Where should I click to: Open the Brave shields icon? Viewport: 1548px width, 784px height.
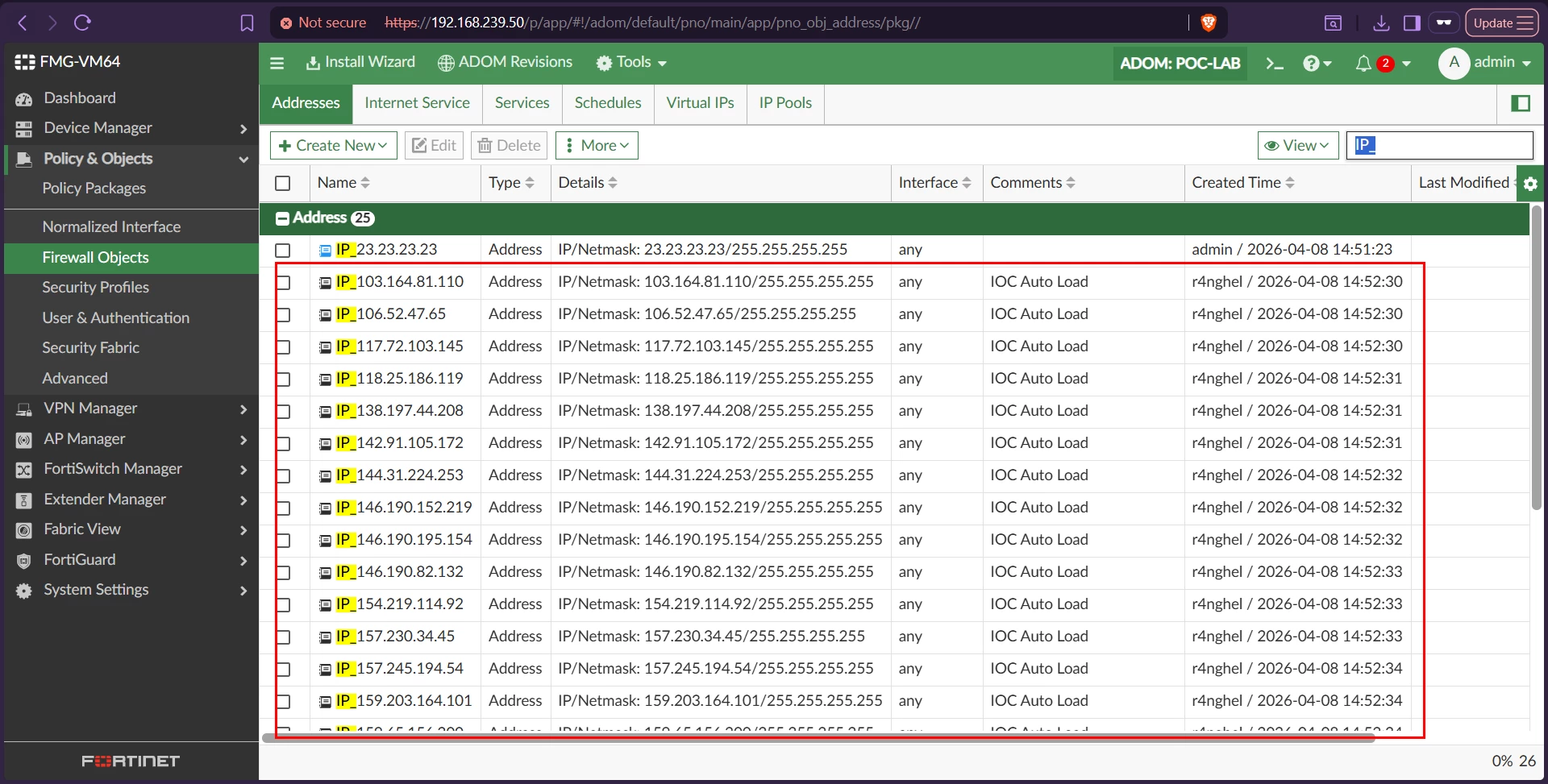(1208, 23)
